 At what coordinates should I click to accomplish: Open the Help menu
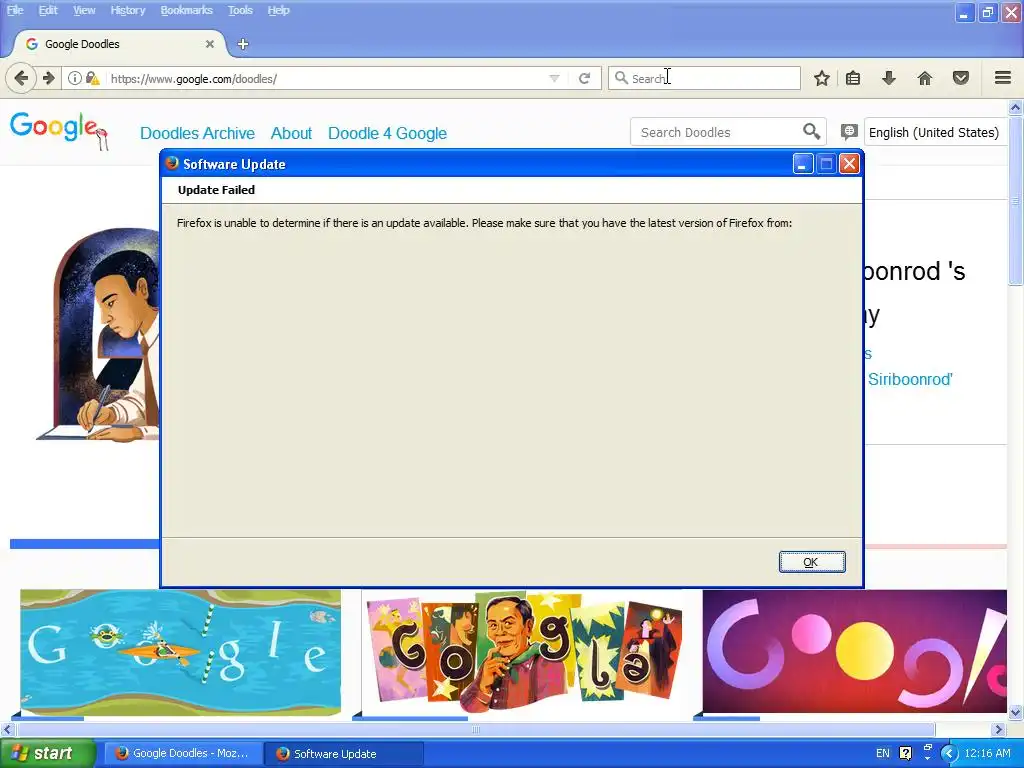pyautogui.click(x=278, y=10)
